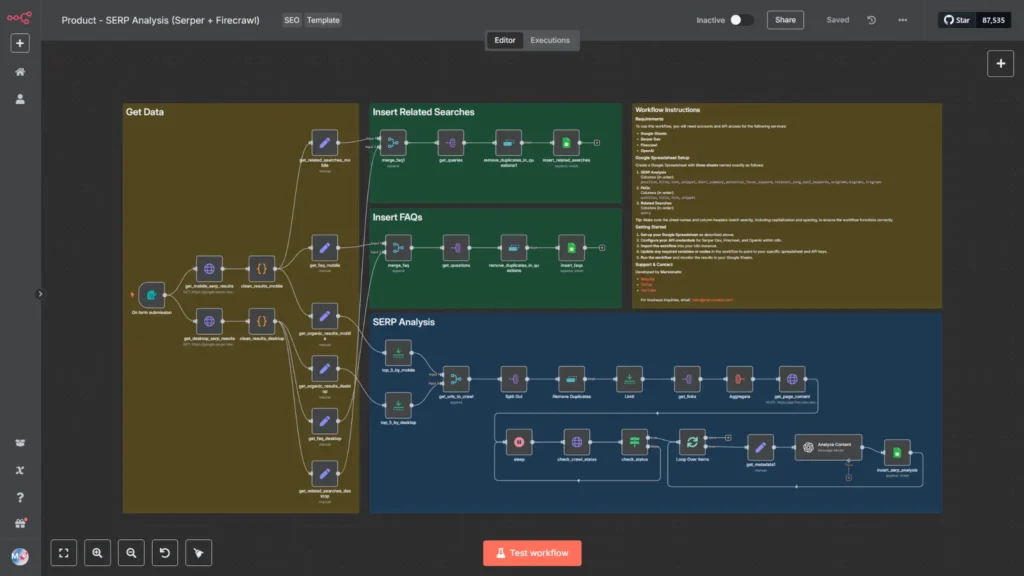Open the three-dots workflow options menu
The height and width of the screenshot is (576, 1024).
[x=903, y=20]
